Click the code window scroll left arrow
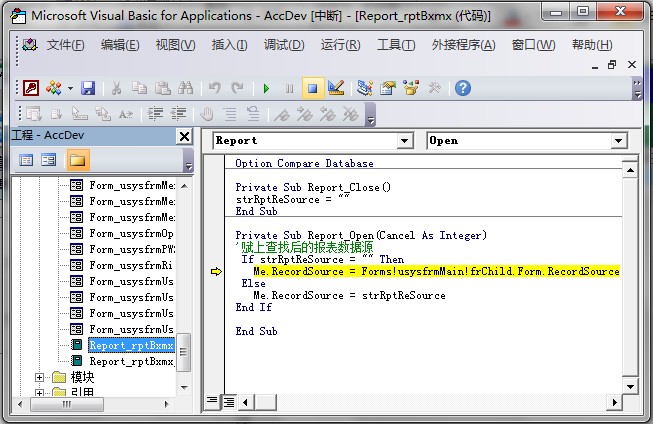Viewport: 653px width, 424px height. [x=245, y=402]
